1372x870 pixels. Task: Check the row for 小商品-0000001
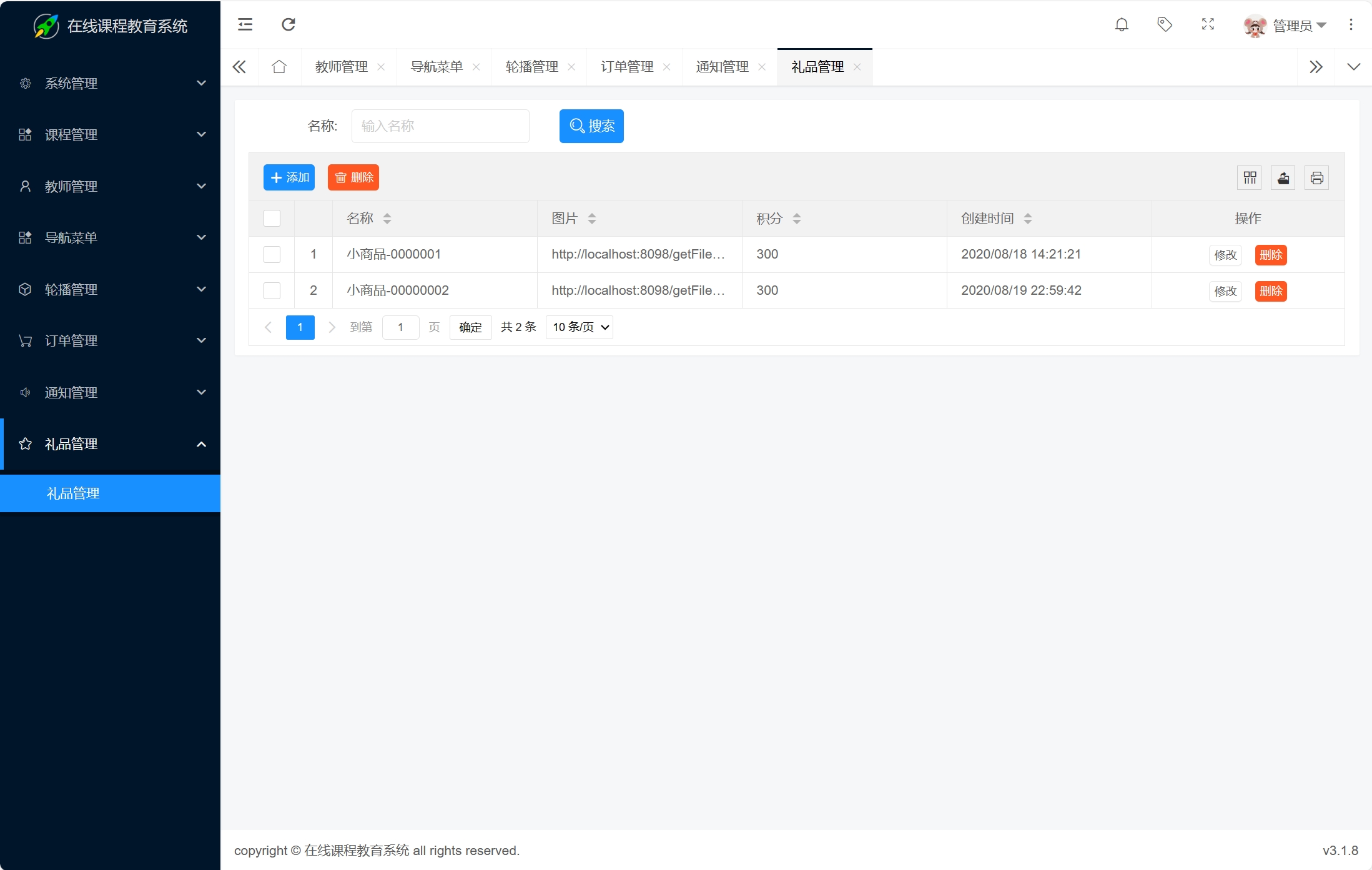(272, 255)
